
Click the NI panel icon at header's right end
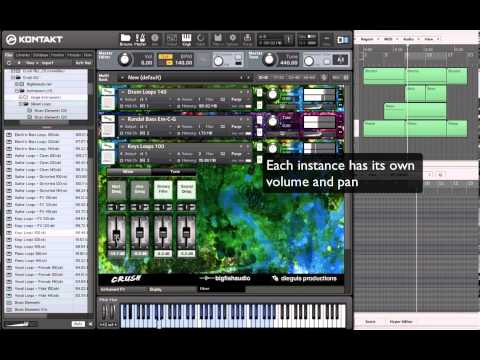pos(342,40)
